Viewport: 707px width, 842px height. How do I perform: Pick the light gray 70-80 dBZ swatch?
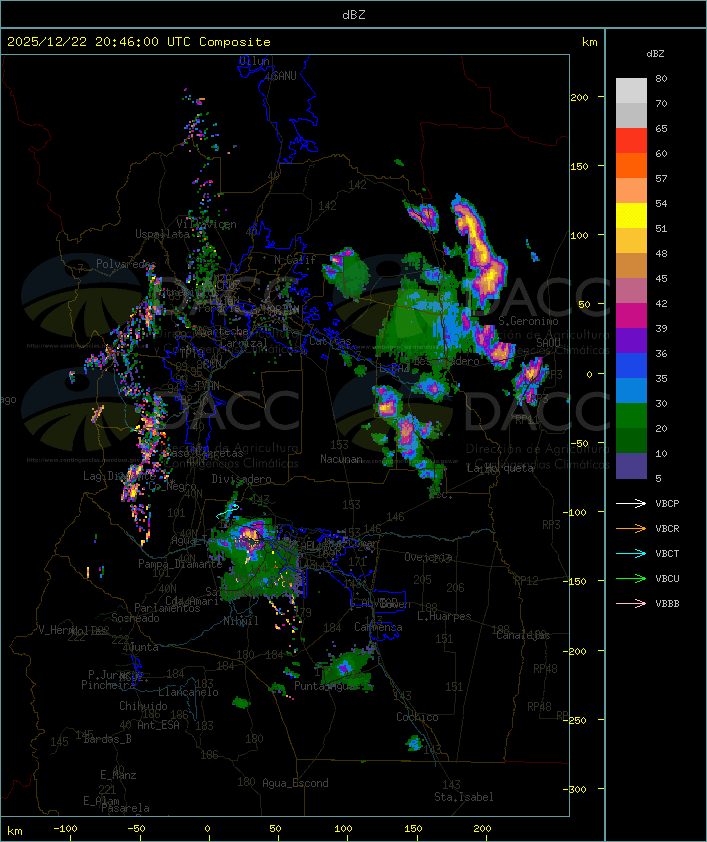point(631,91)
